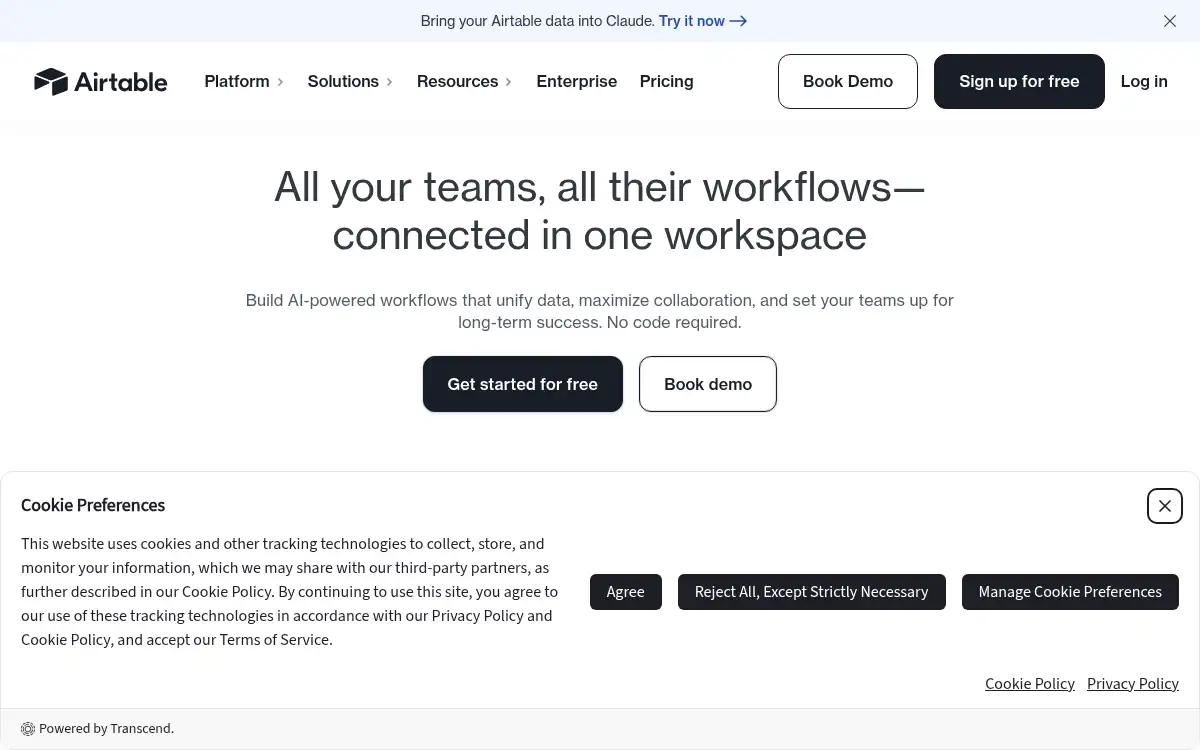Click the Transcend logo icon
The image size is (1200, 750).
[28, 729]
